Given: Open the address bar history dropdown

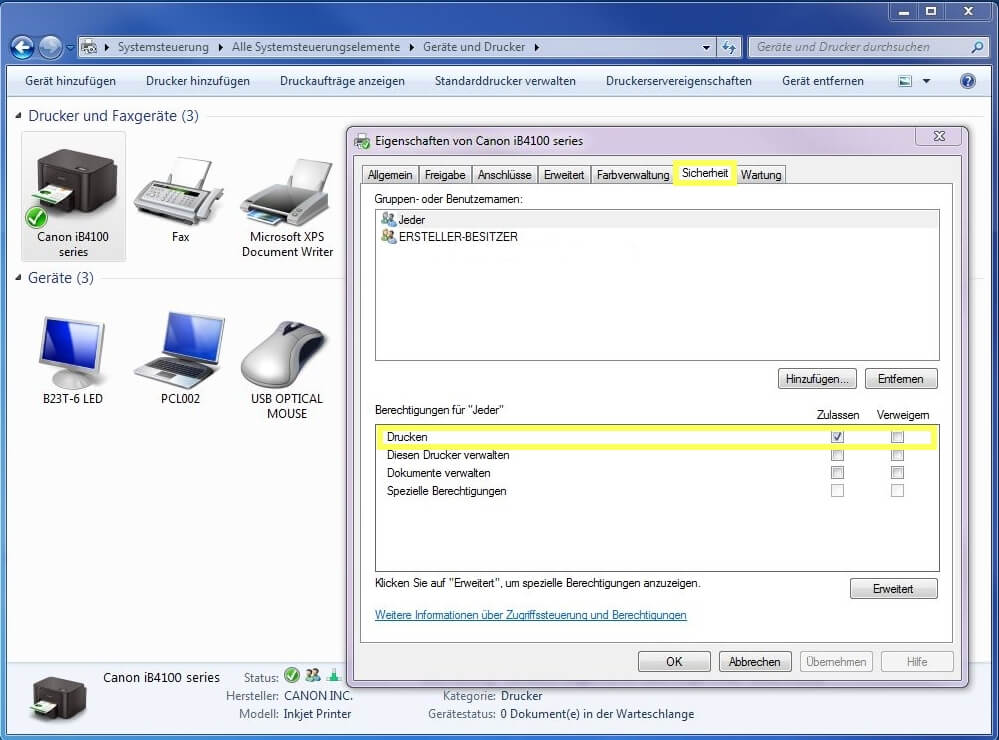Looking at the screenshot, I should click(x=706, y=47).
